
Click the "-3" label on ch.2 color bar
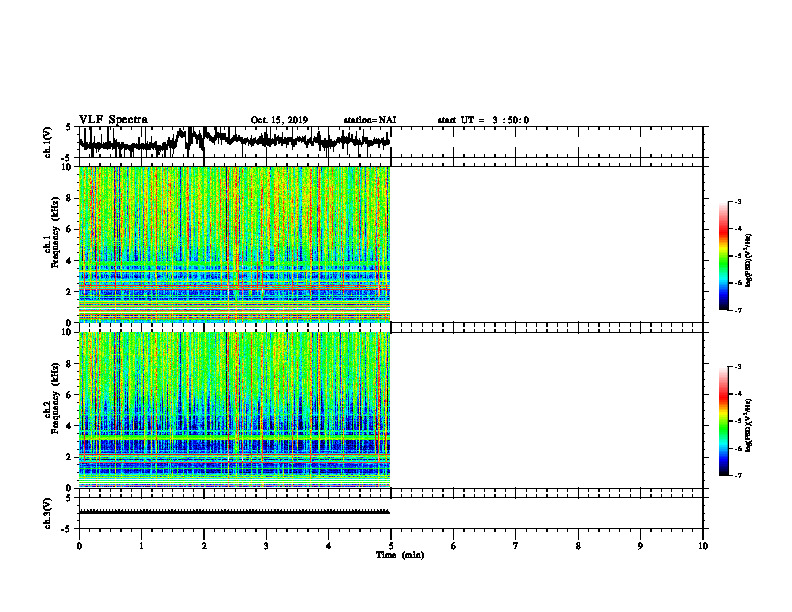point(737,367)
